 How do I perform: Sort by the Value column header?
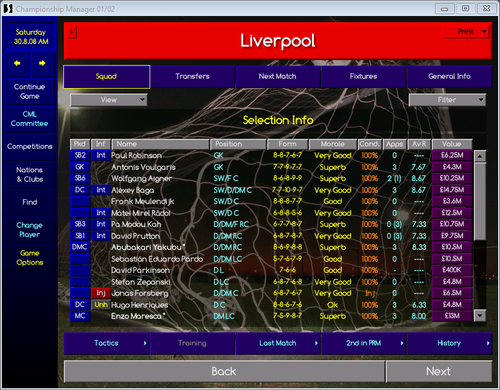coord(452,144)
